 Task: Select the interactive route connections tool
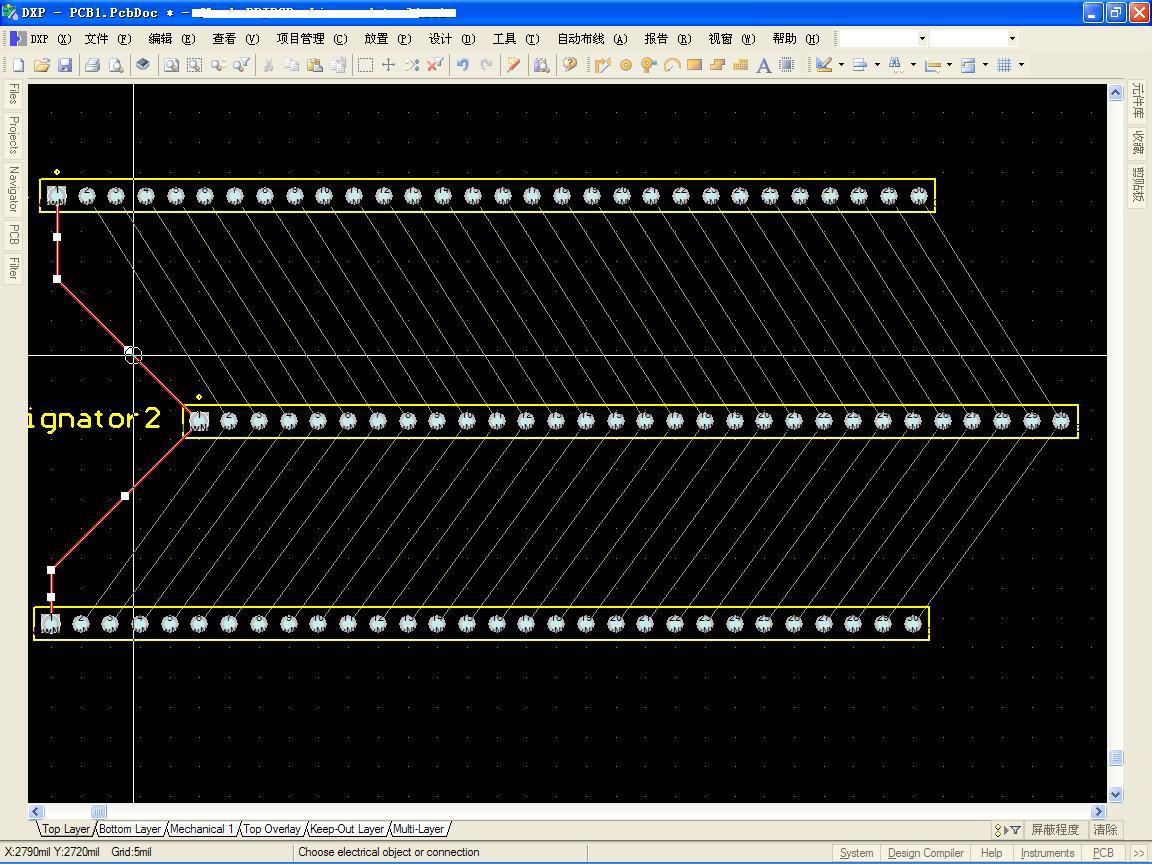click(x=602, y=65)
